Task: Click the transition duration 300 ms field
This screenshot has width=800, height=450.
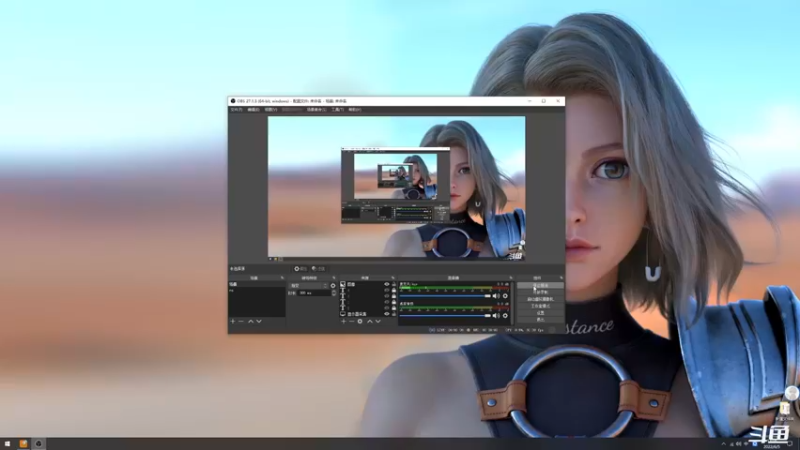Action: click(314, 293)
